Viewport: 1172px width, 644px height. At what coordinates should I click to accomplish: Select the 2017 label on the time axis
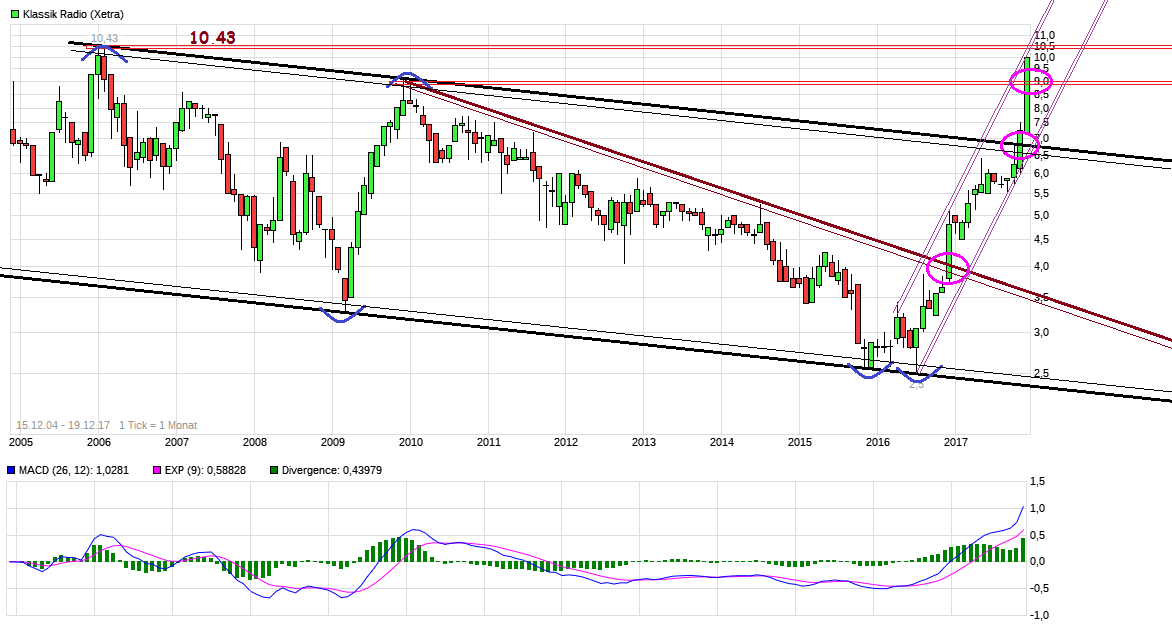[956, 441]
